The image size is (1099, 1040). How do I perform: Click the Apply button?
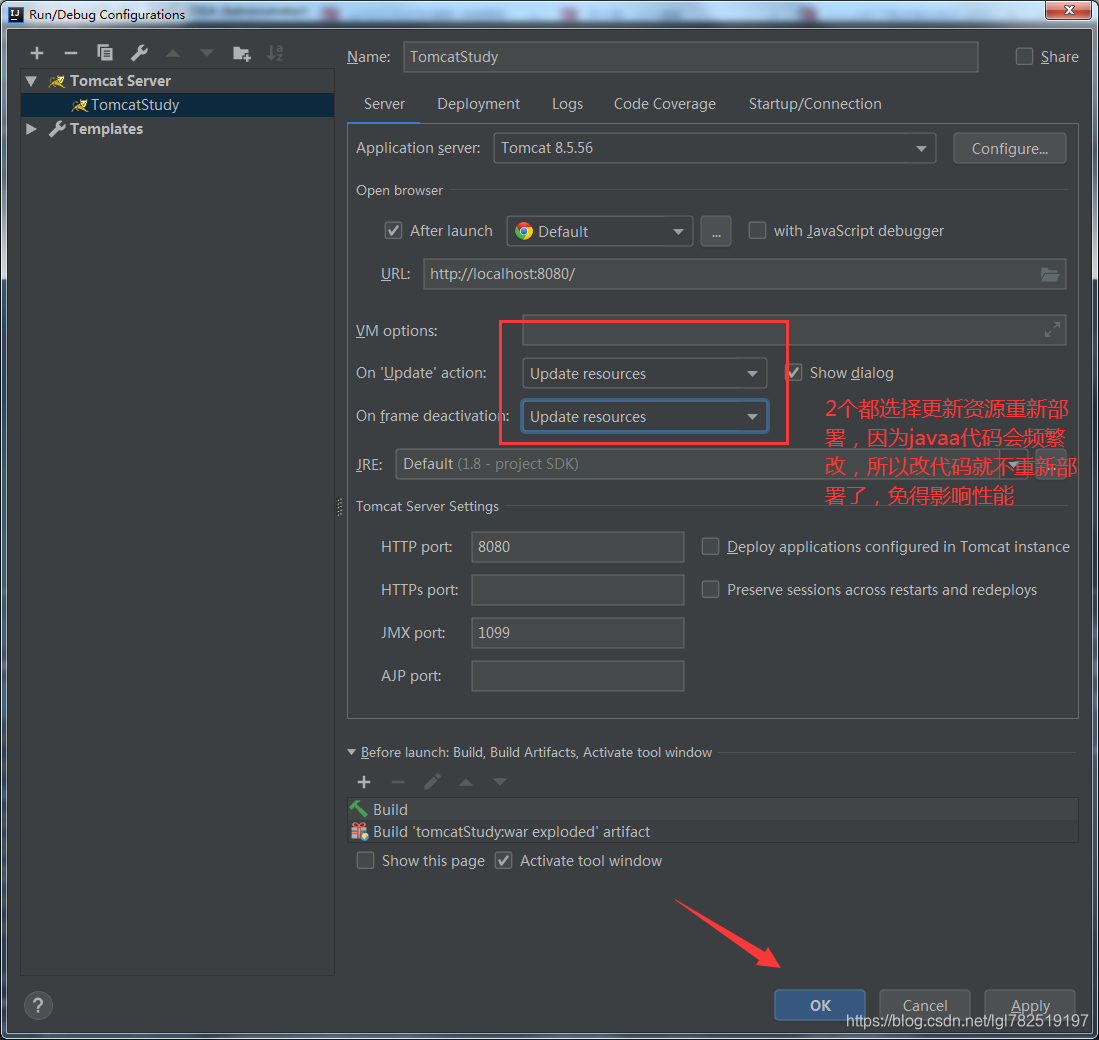1030,1006
